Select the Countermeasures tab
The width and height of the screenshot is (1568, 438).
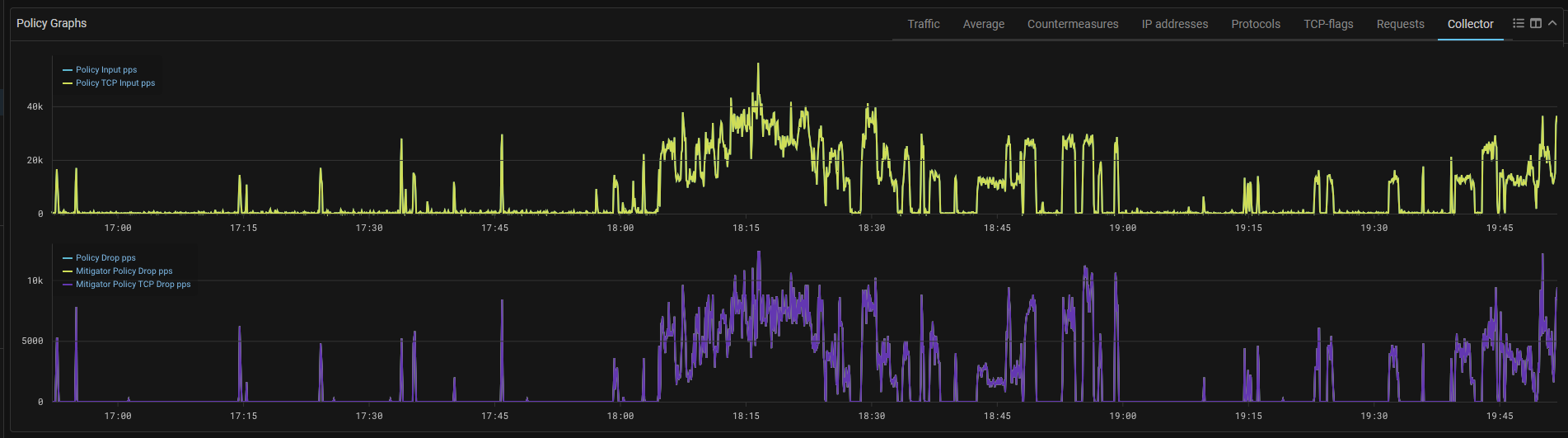pos(1072,24)
